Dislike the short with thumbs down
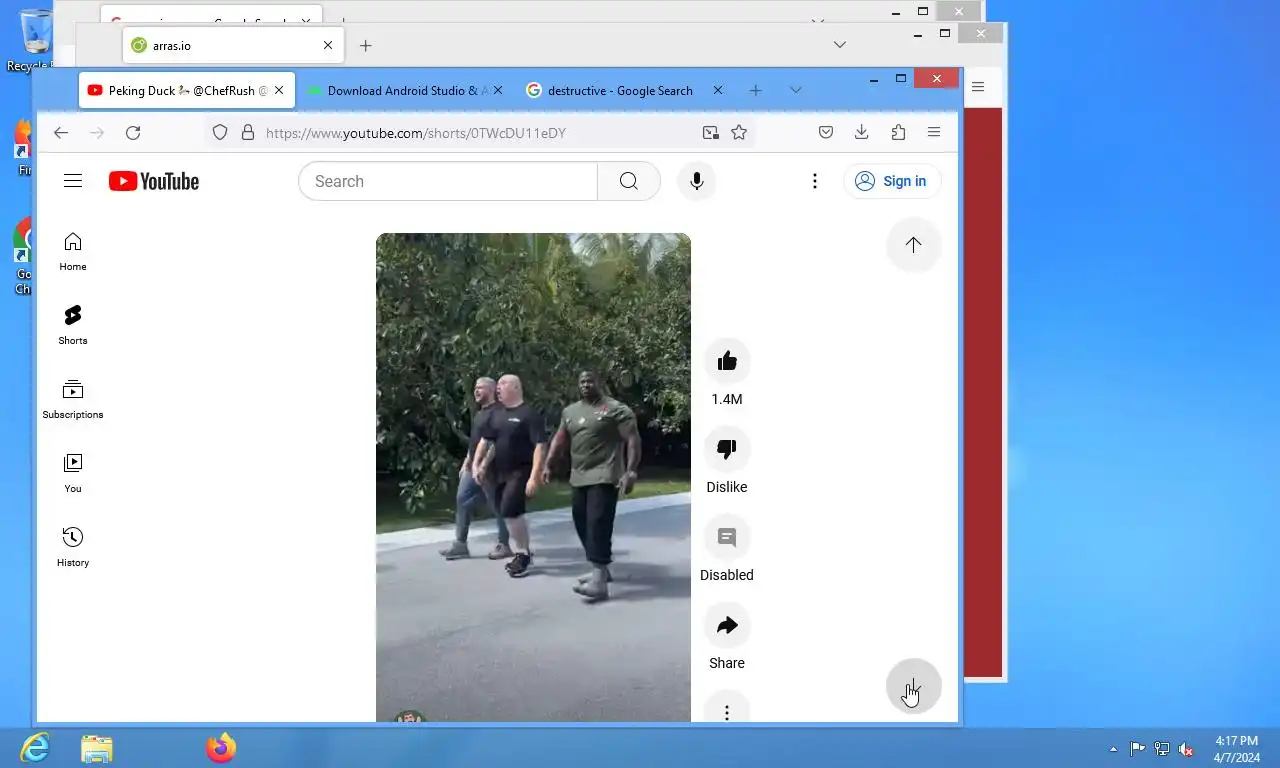This screenshot has height=768, width=1280. coord(727,449)
